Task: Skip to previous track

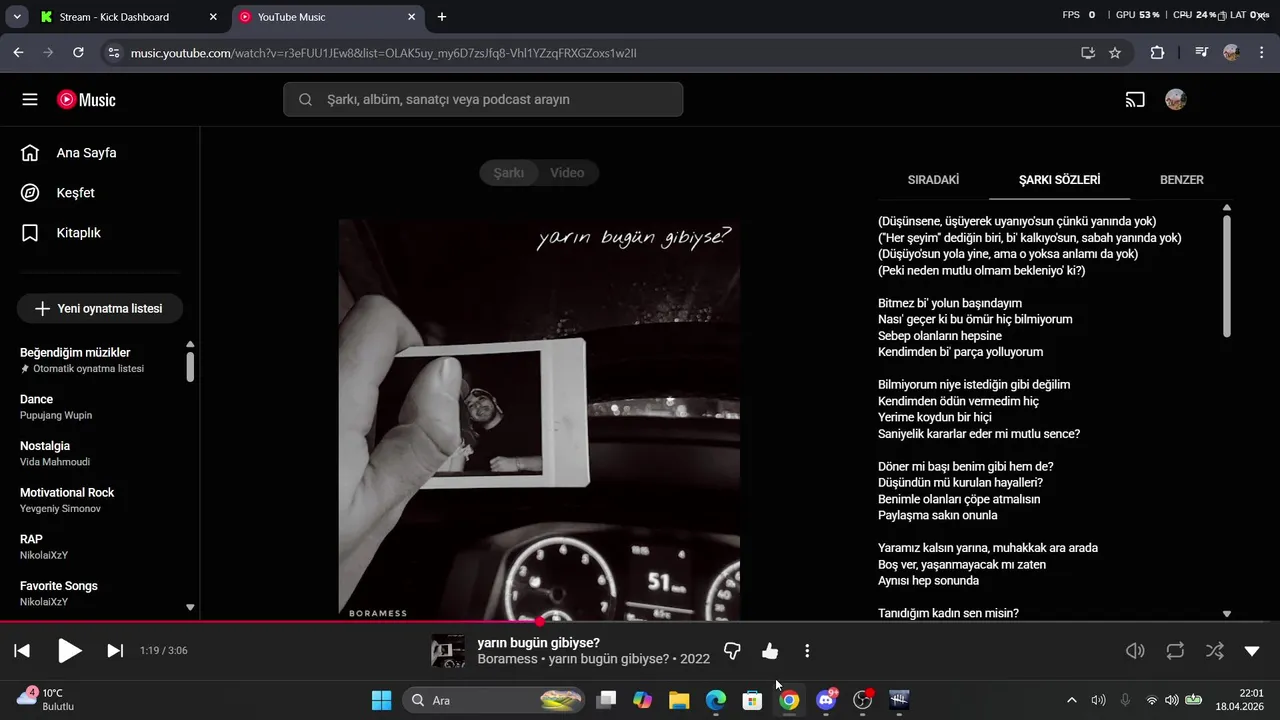Action: pyautogui.click(x=22, y=651)
